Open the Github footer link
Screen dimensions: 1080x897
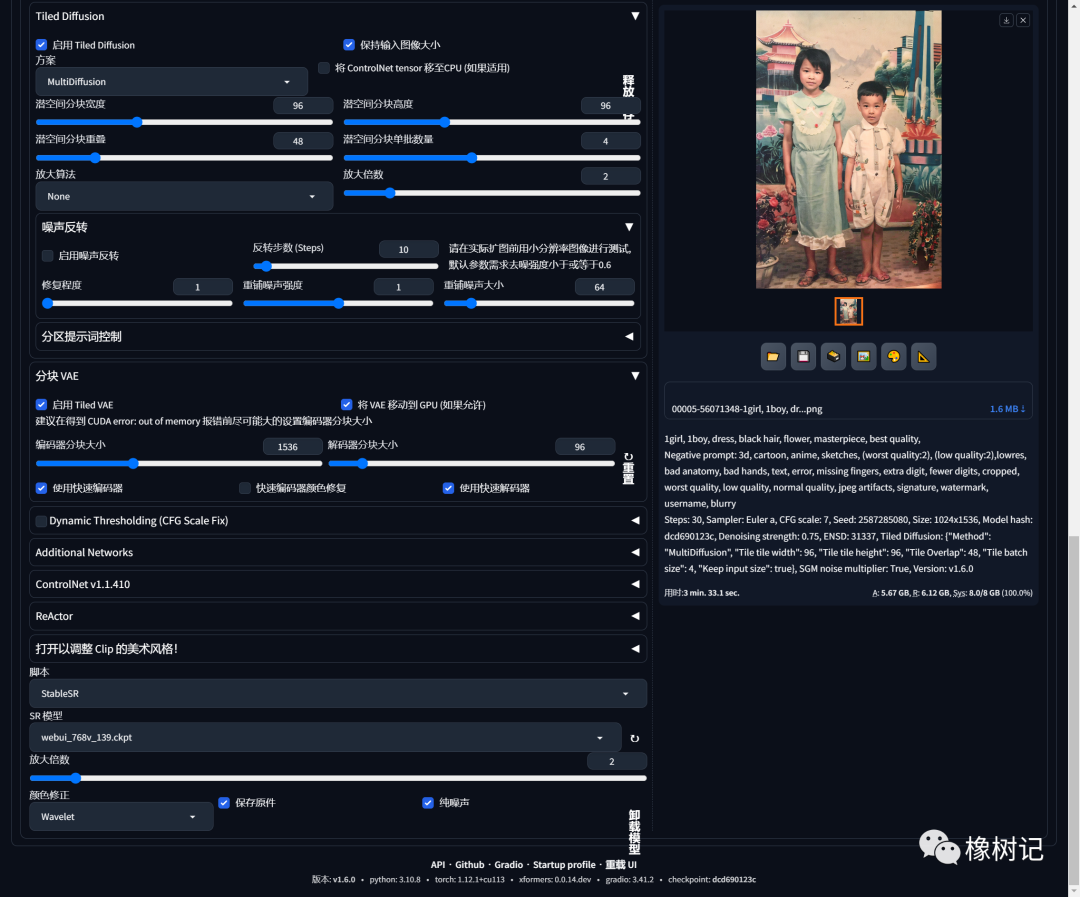[x=470, y=865]
